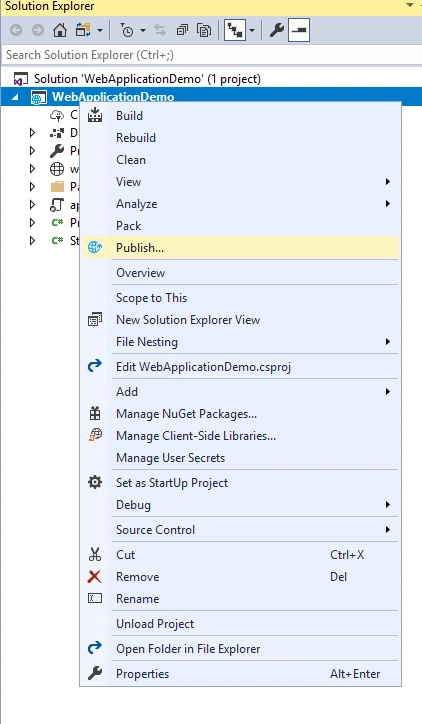Choose Clean from the context menu

pos(240,160)
